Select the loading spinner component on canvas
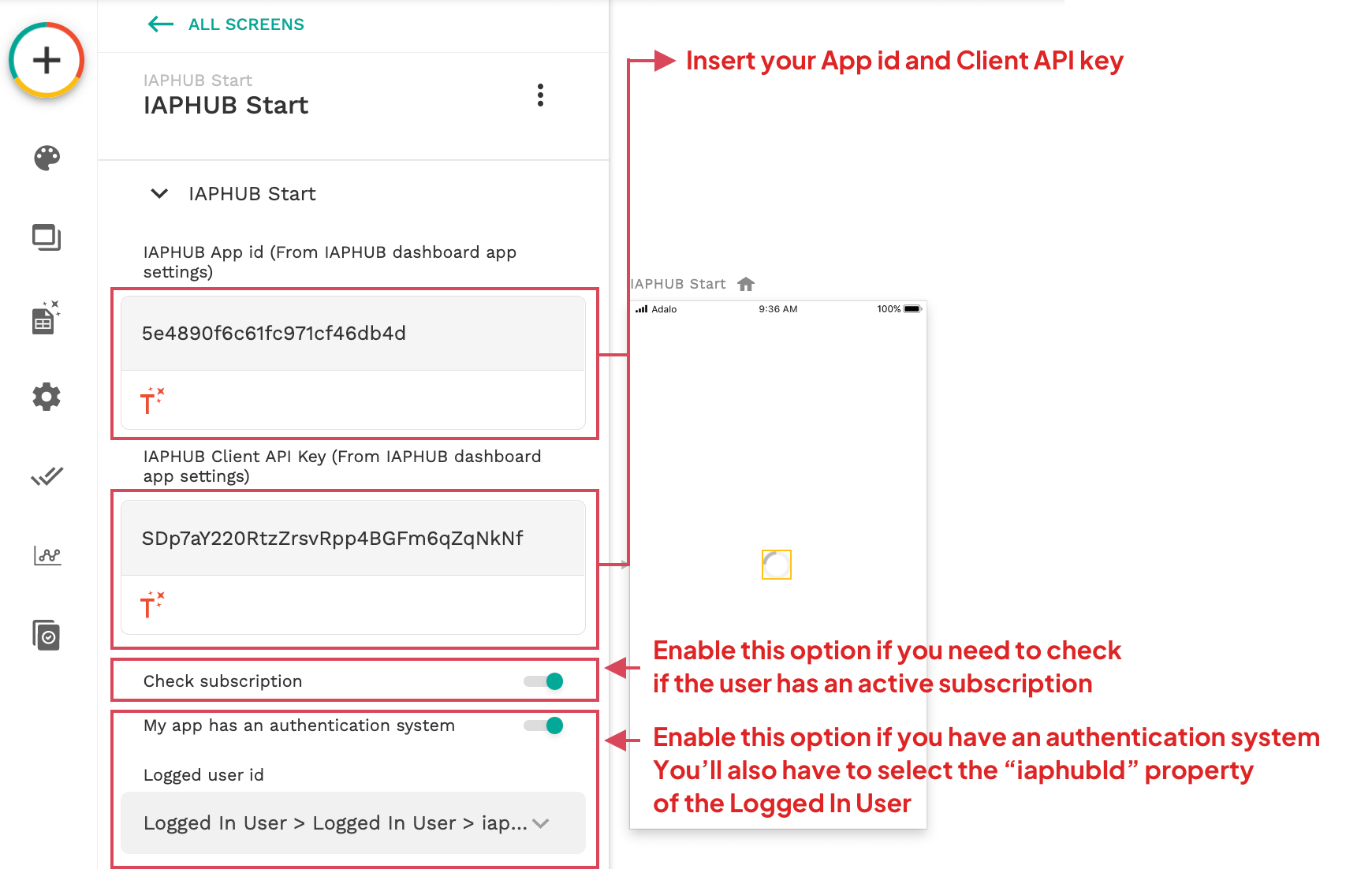This screenshot has width=1372, height=869. point(777,565)
